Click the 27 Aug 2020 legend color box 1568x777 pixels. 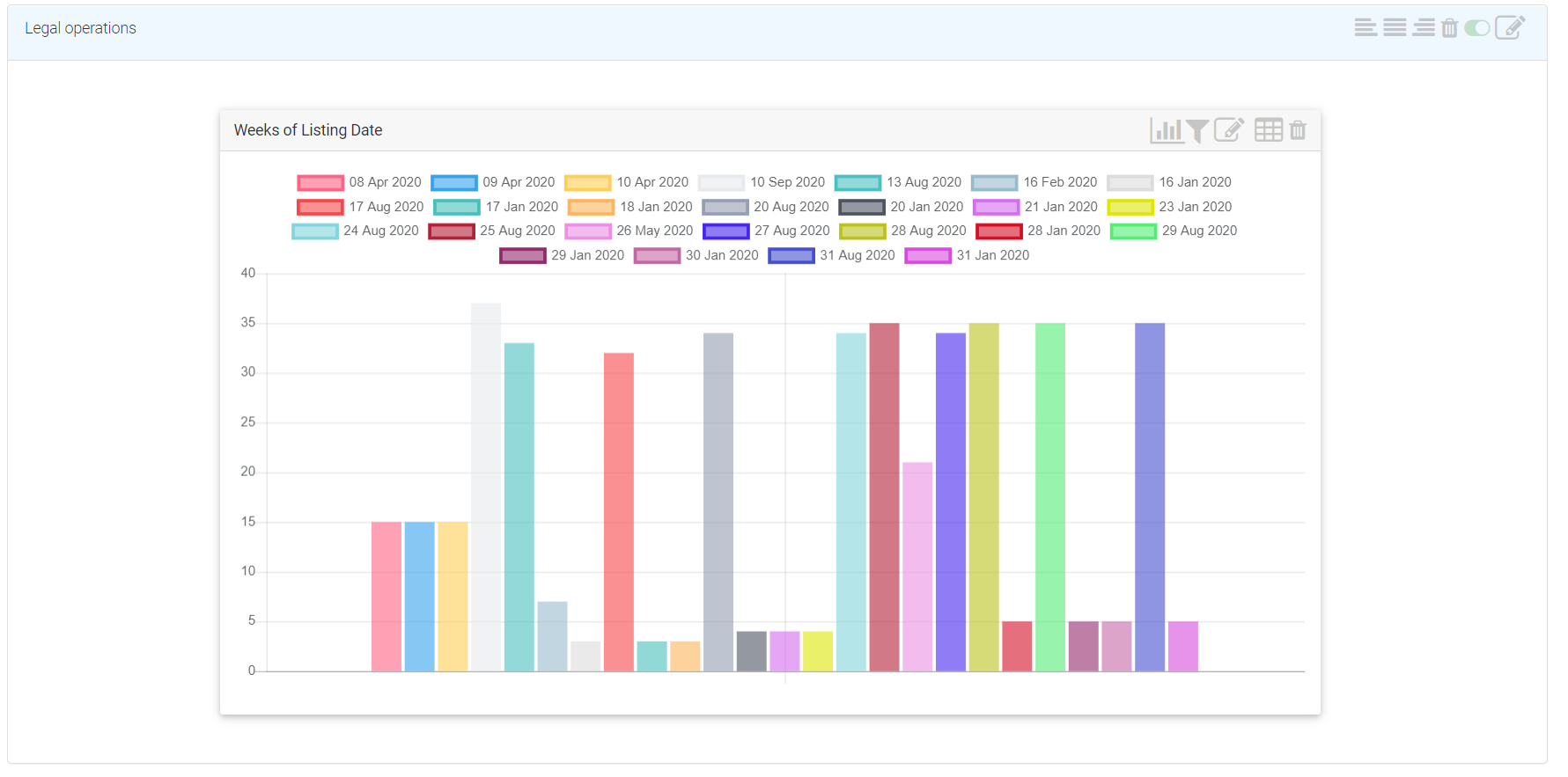[725, 231]
